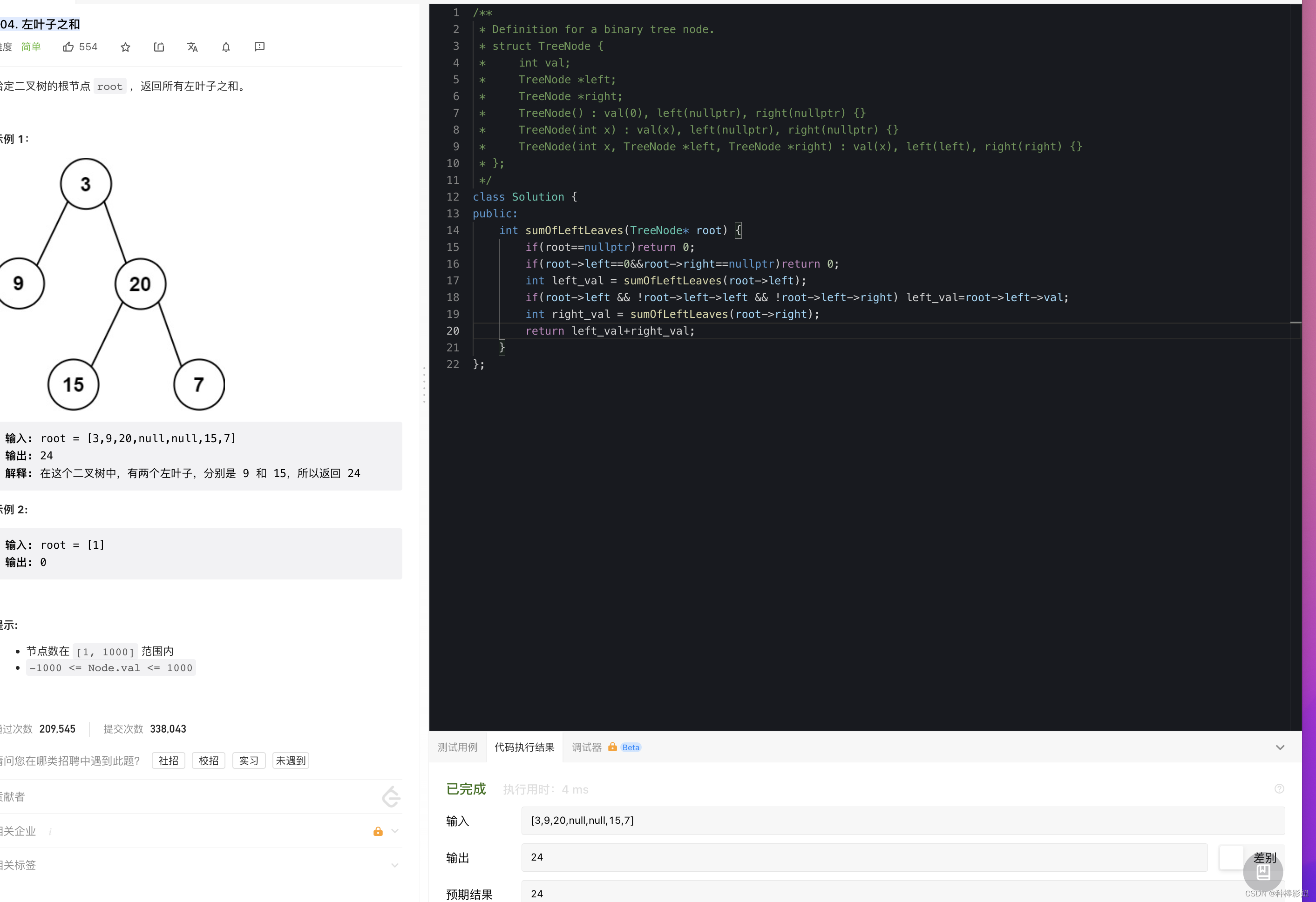
Task: Select the 未遇到 option
Action: [291, 761]
